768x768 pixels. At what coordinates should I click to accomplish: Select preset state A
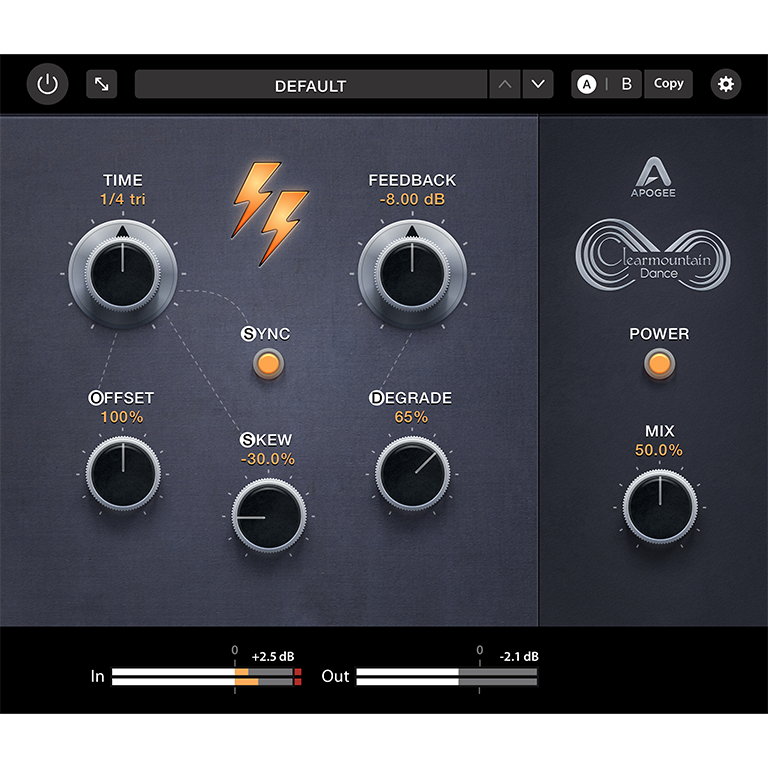587,84
